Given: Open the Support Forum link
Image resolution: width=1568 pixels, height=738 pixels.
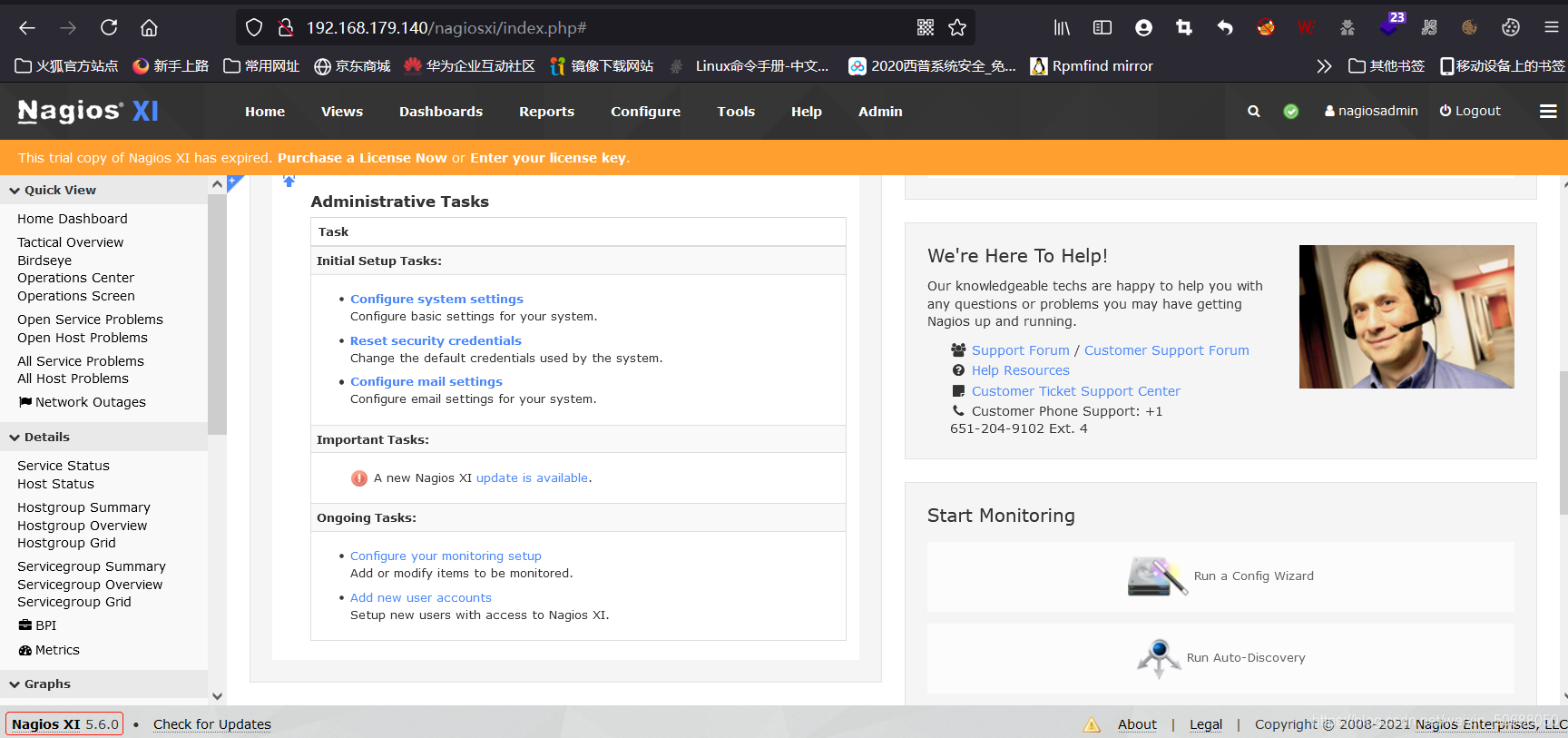Looking at the screenshot, I should pos(1021,350).
